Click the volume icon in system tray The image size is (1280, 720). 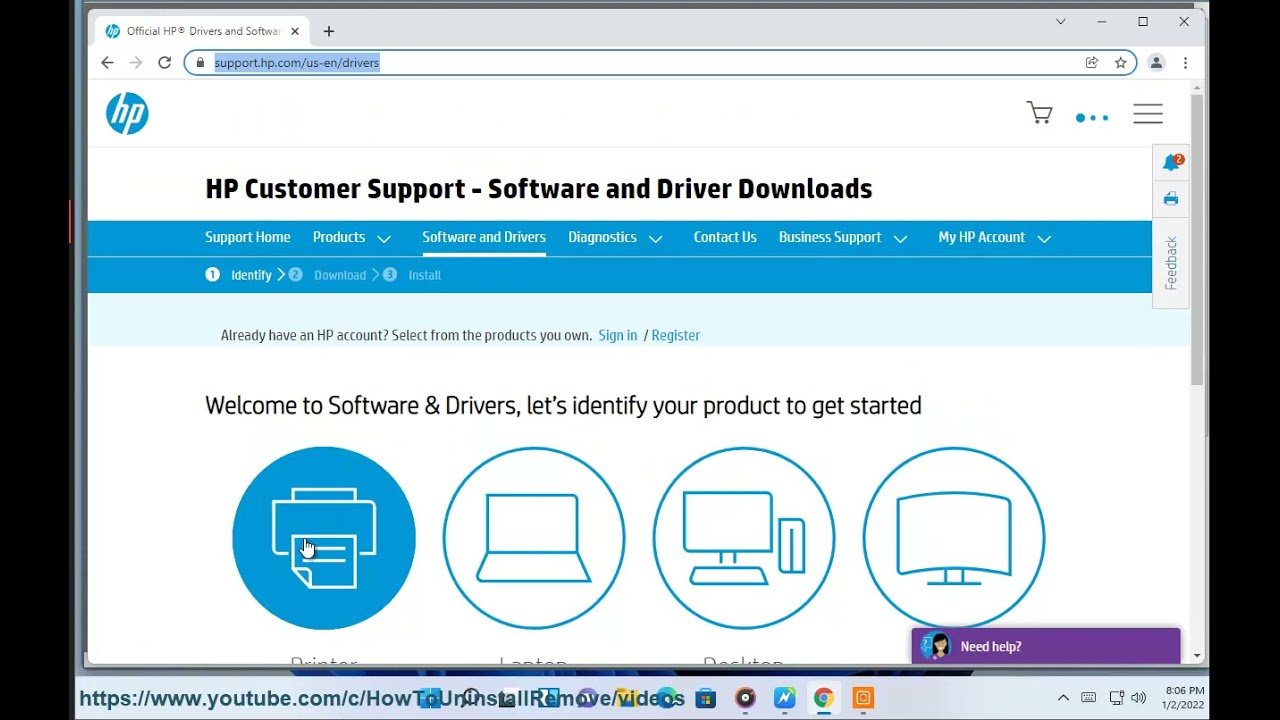click(1139, 698)
